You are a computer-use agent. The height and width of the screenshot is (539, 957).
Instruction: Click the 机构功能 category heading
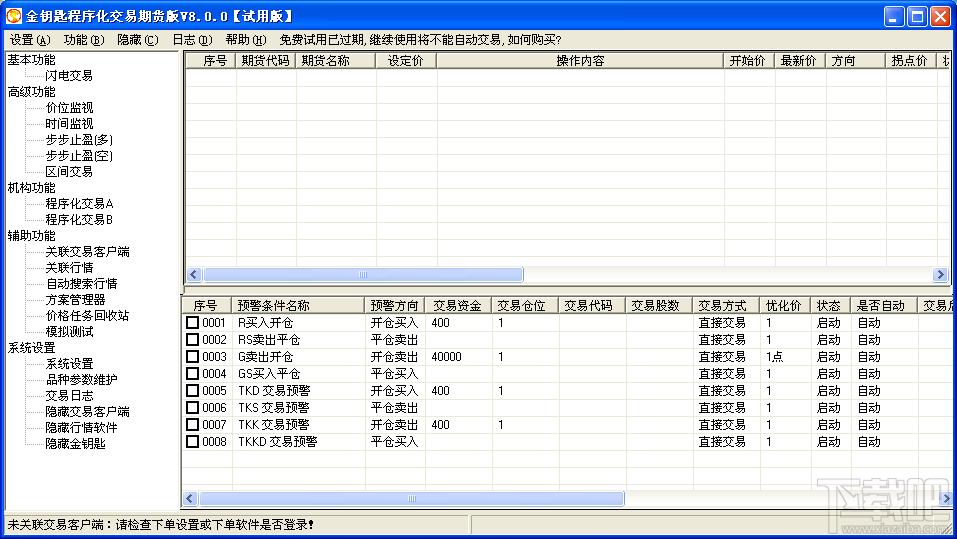(31, 187)
